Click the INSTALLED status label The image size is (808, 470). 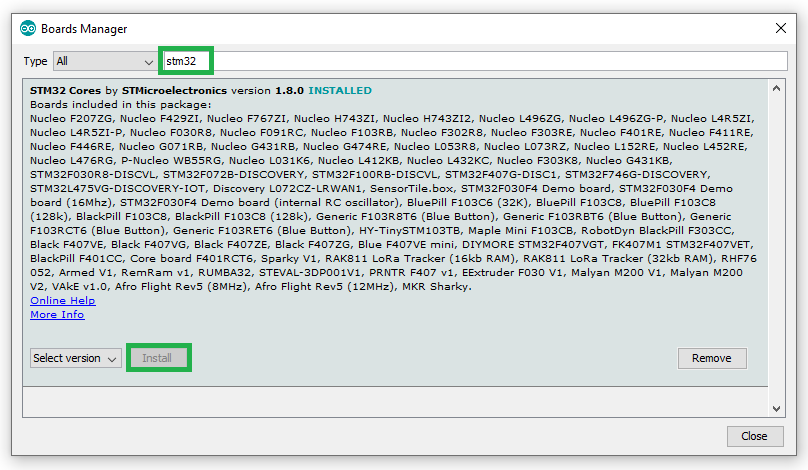coord(339,90)
